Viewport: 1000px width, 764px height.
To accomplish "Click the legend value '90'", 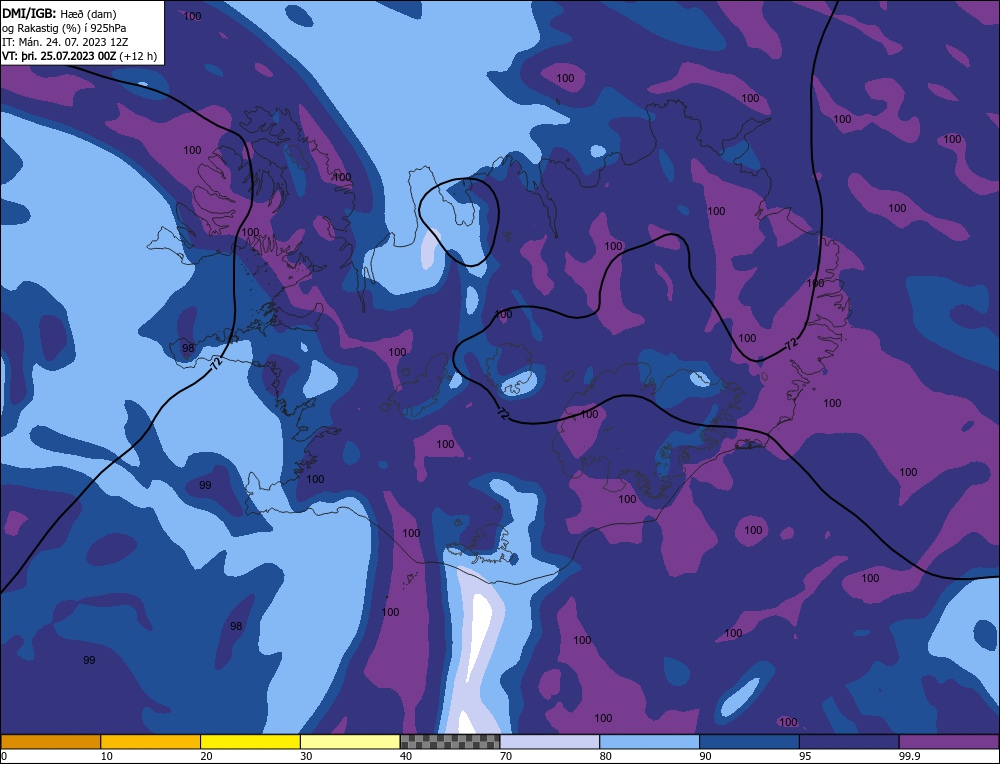I will click(705, 756).
